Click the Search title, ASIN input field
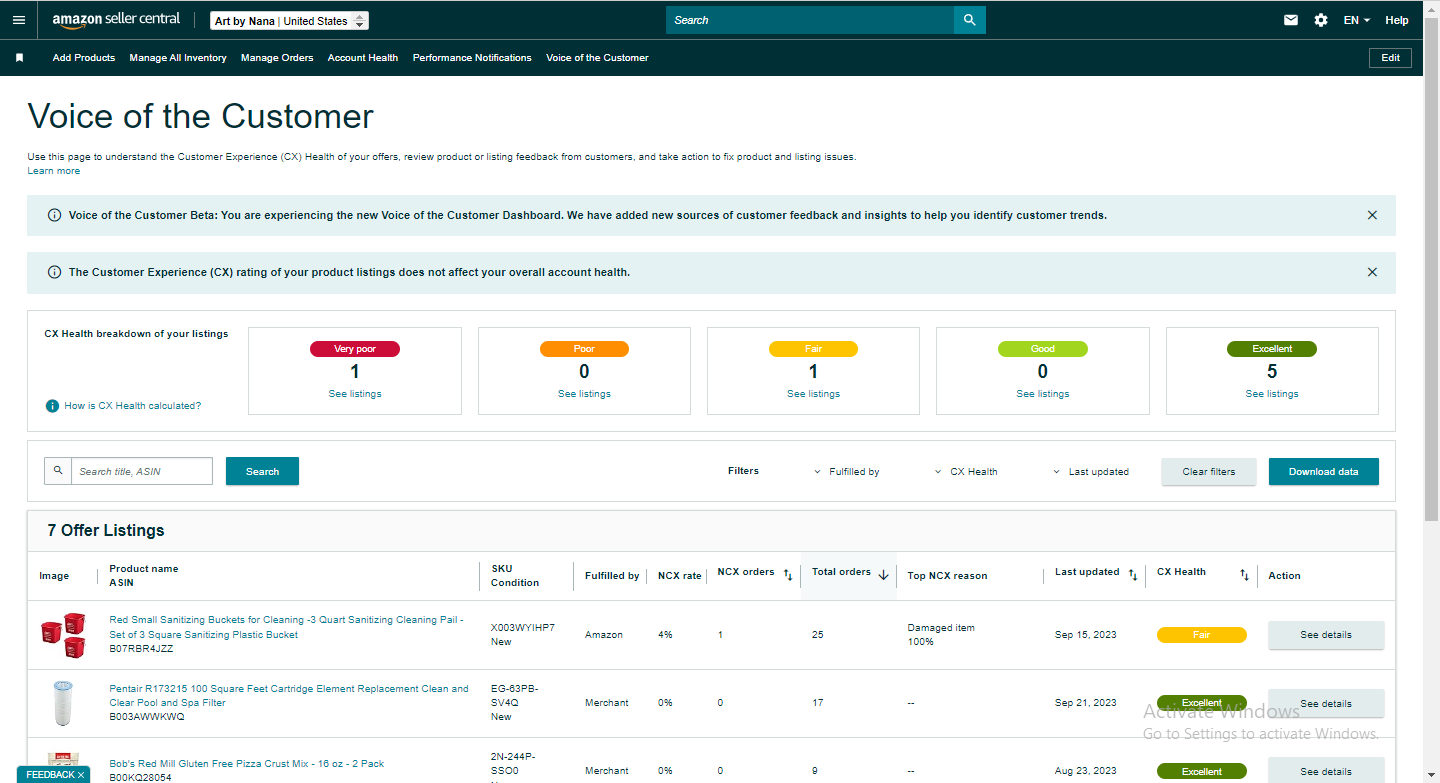Image resolution: width=1440 pixels, height=783 pixels. (142, 471)
